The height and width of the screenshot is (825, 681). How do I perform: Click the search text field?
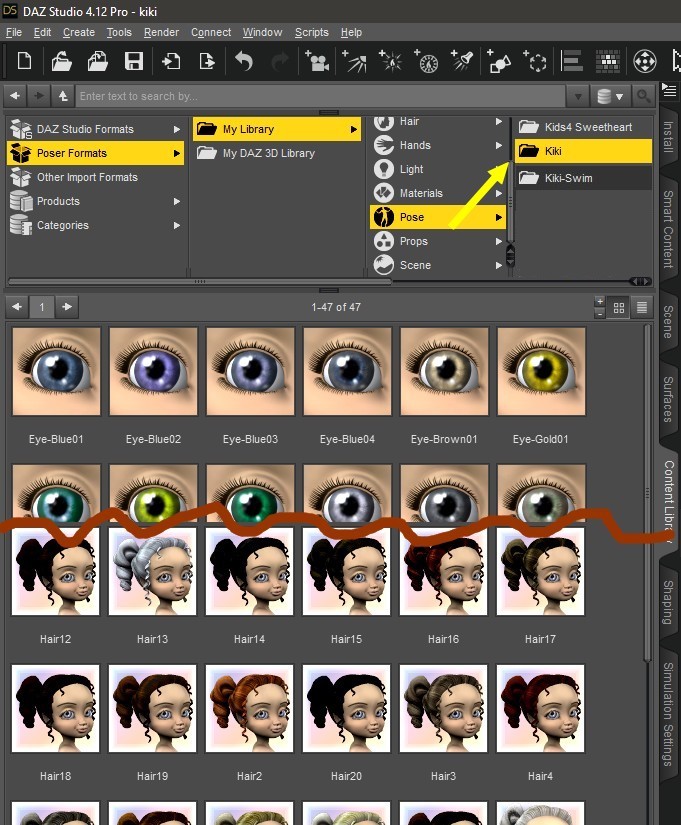321,96
